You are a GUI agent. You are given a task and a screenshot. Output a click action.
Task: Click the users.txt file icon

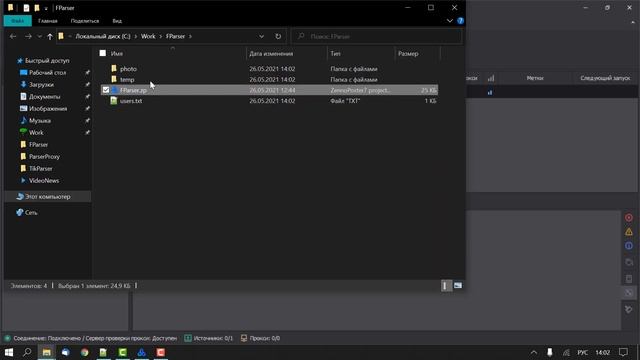(114, 100)
